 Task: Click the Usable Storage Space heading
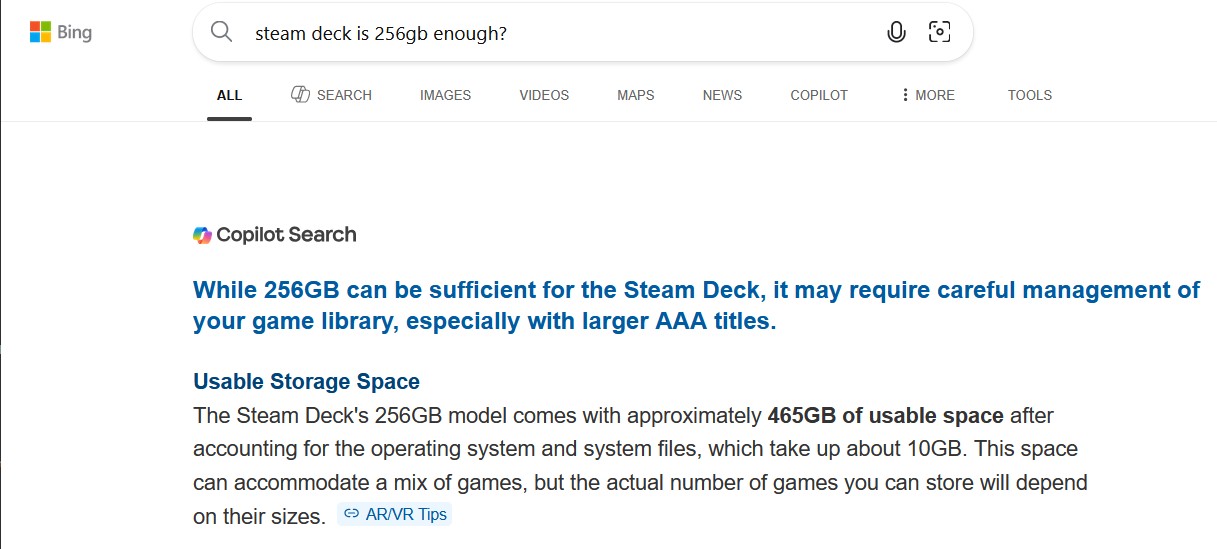(306, 381)
